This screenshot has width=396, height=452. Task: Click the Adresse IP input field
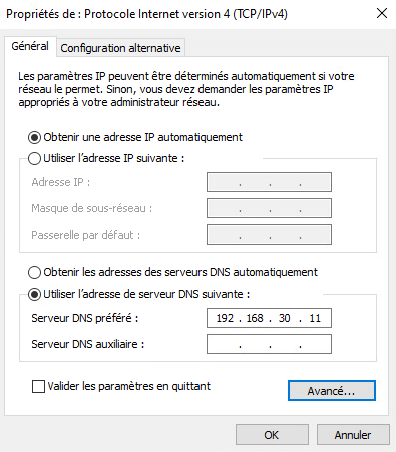pyautogui.click(x=269, y=182)
